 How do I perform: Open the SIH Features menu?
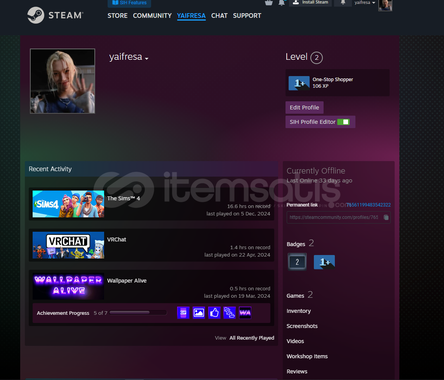point(129,3)
